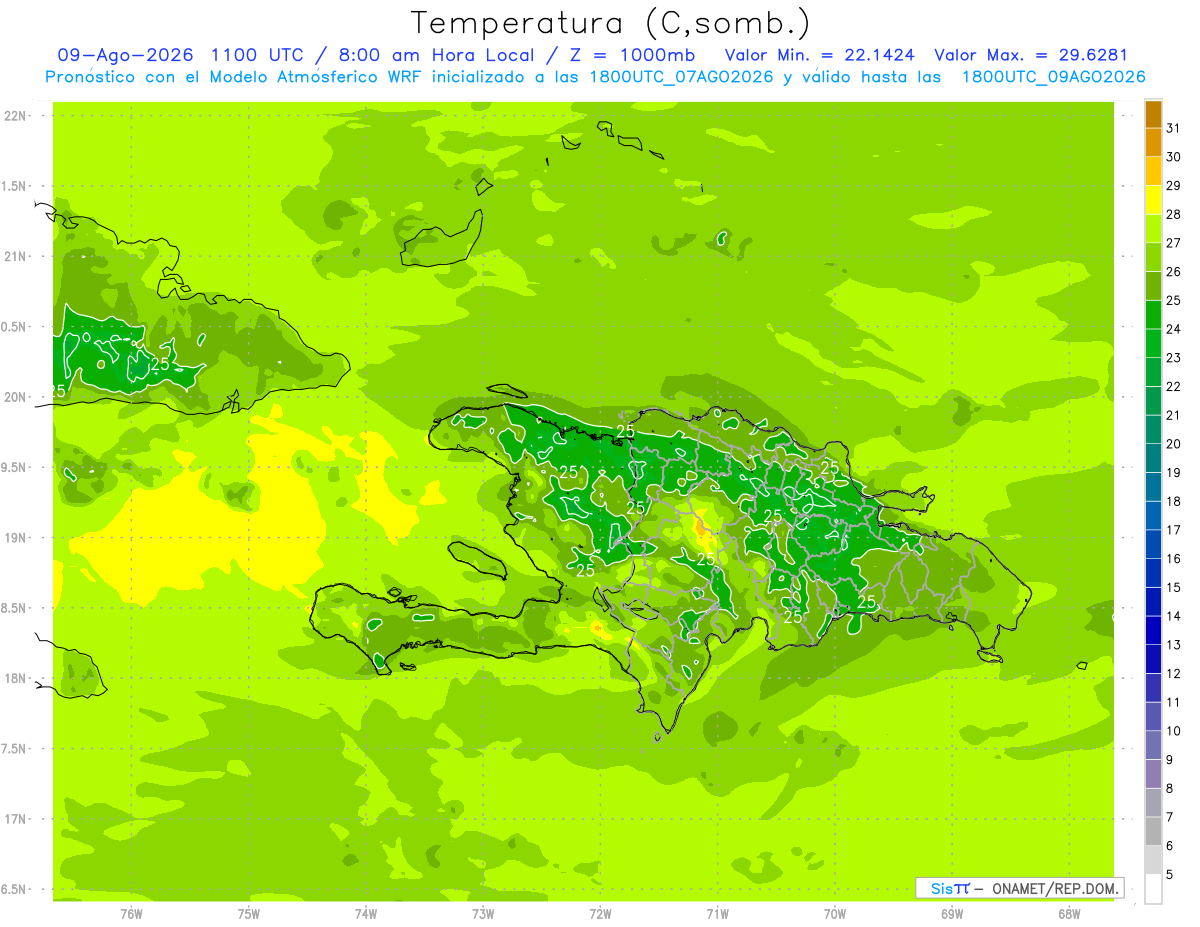Image resolution: width=1200 pixels, height=927 pixels.
Task: Click the legend value '12'
Action: tap(1174, 674)
